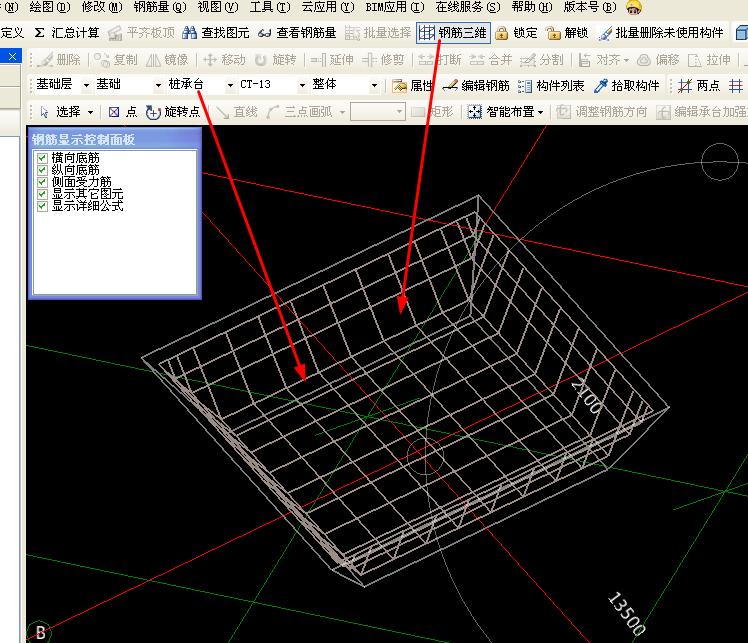Viewport: 748px width, 643px height.
Task: Click the 锁定 padlock icon
Action: pyautogui.click(x=501, y=33)
